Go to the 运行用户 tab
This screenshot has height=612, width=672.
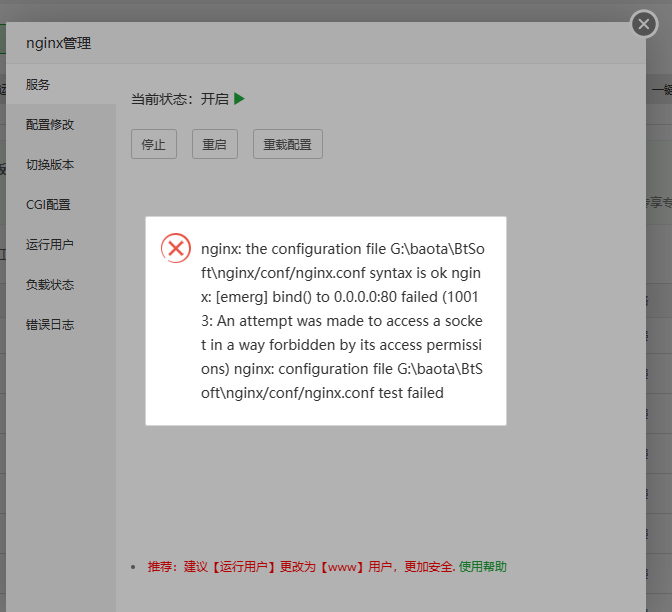click(61, 244)
